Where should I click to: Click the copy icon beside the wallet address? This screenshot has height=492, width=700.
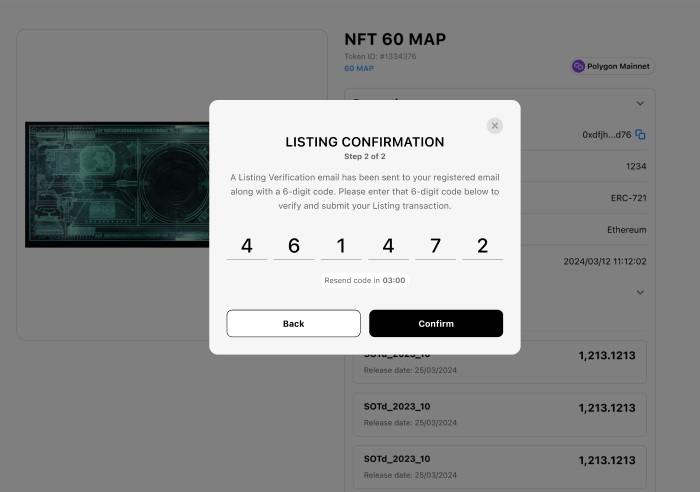pos(640,135)
